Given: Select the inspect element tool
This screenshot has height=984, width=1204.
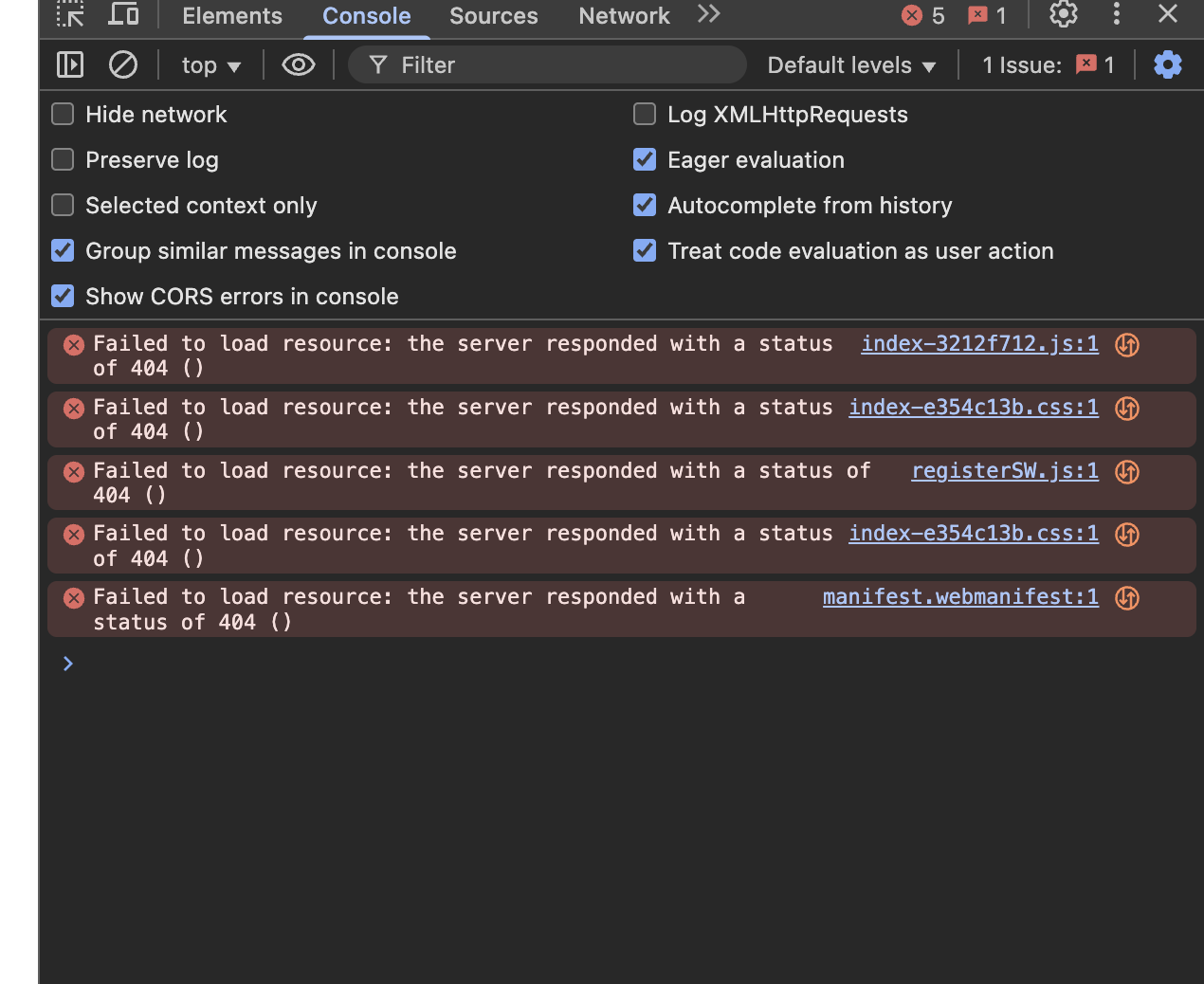Looking at the screenshot, I should point(69,15).
